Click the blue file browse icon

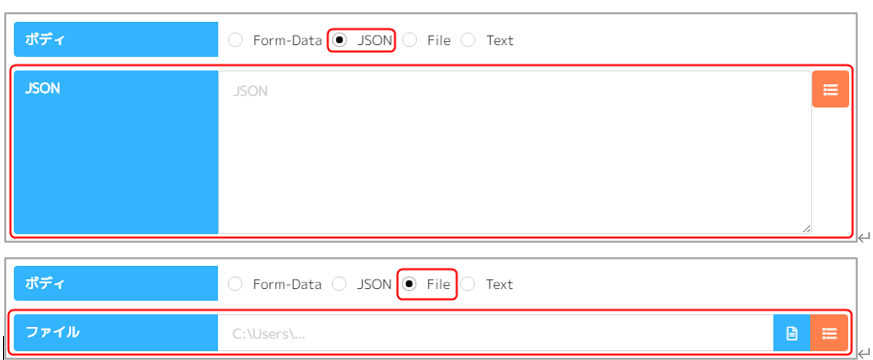coord(792,333)
